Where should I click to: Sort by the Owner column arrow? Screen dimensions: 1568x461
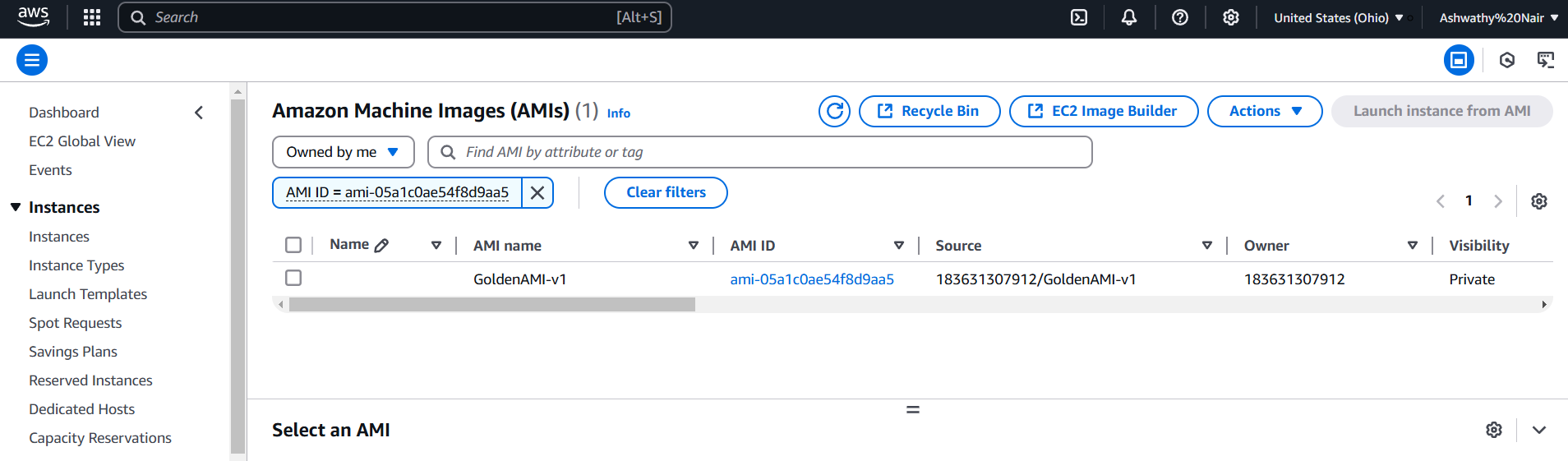coord(1413,245)
